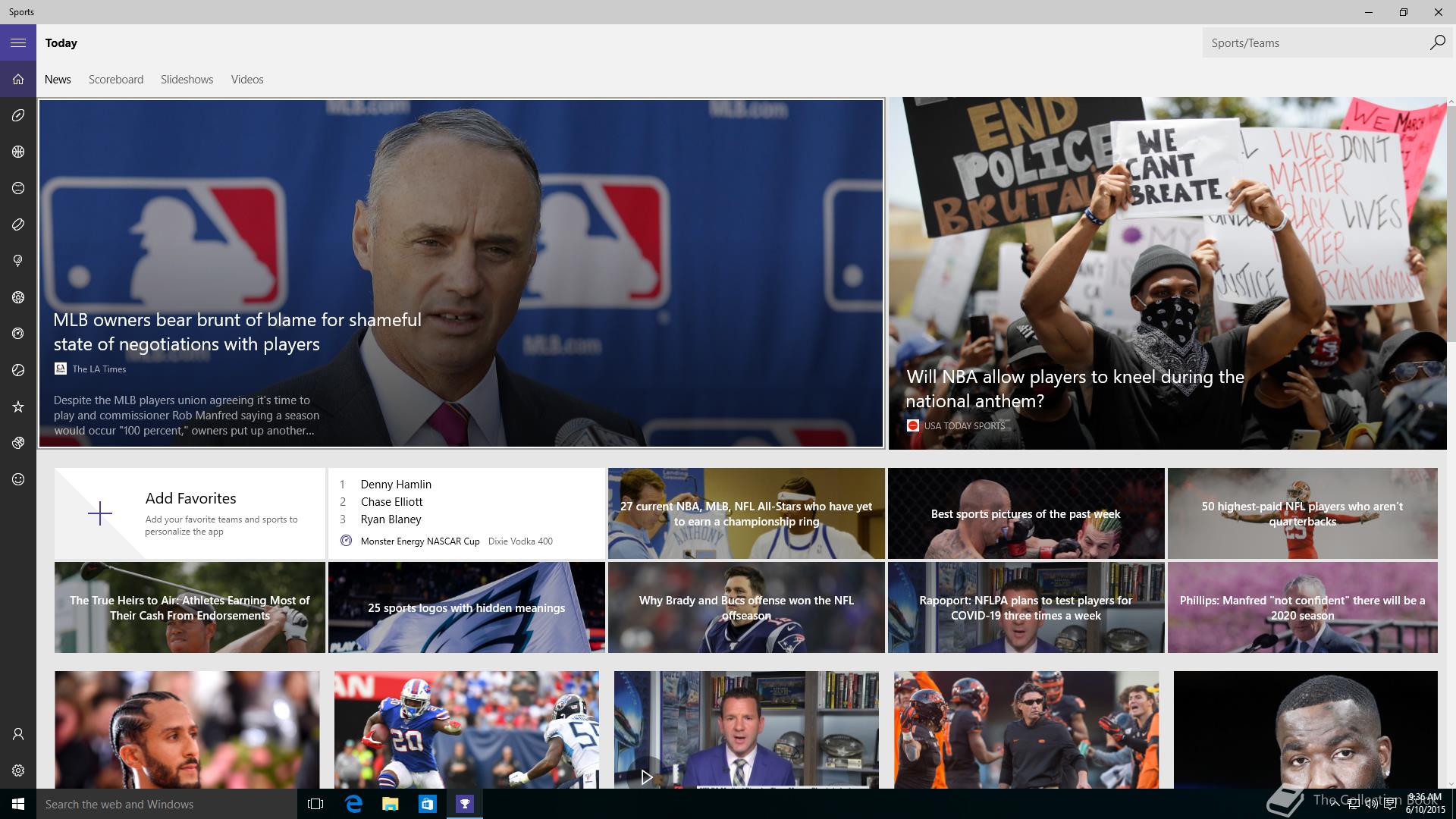Select the News tab
Image resolution: width=1456 pixels, height=819 pixels.
pos(58,80)
